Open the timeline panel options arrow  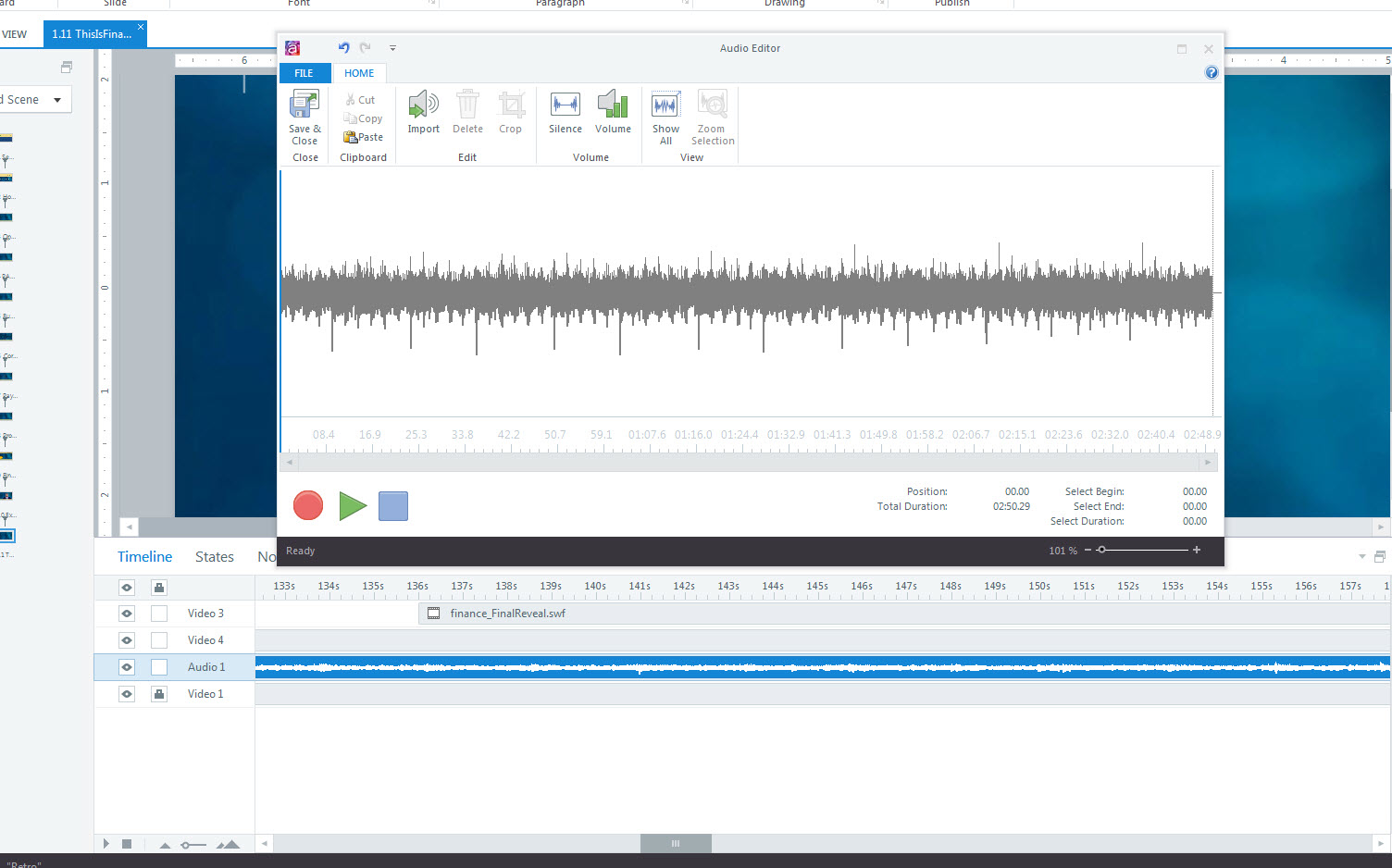point(1361,557)
